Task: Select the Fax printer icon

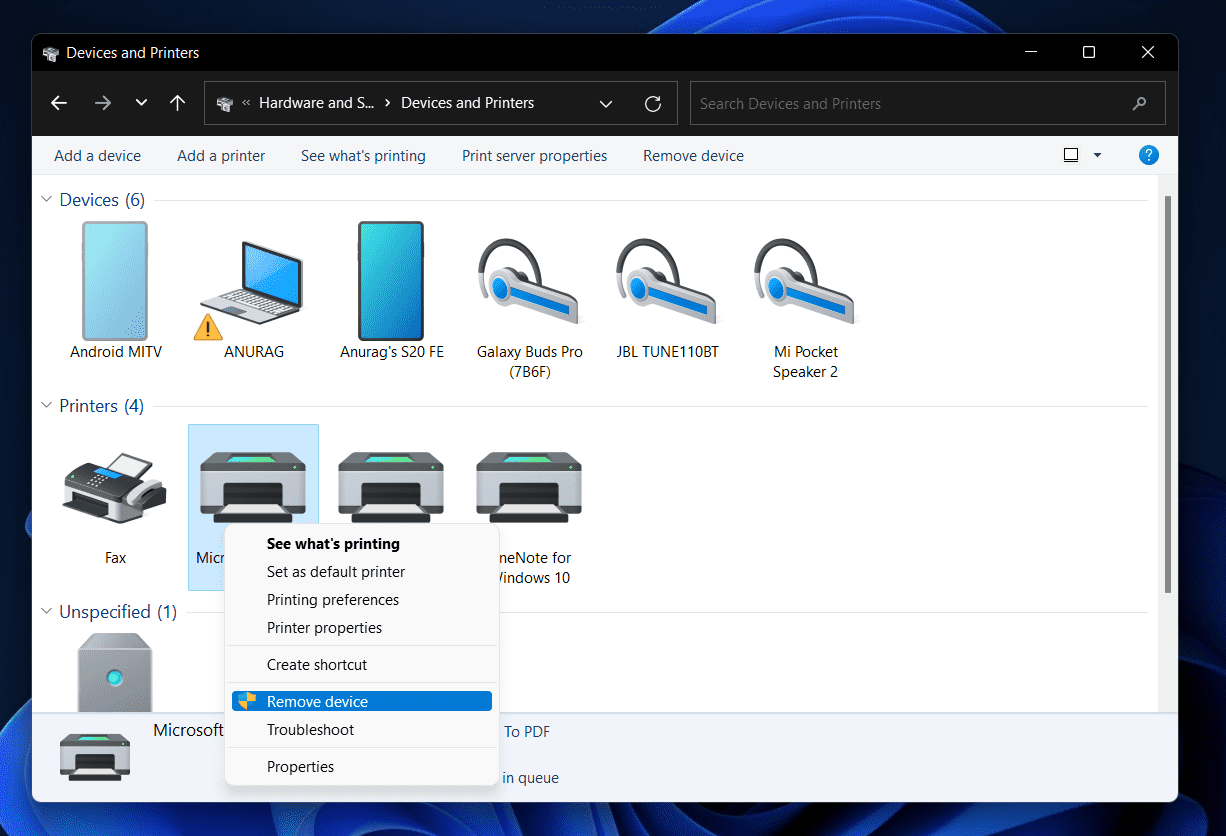Action: 114,488
